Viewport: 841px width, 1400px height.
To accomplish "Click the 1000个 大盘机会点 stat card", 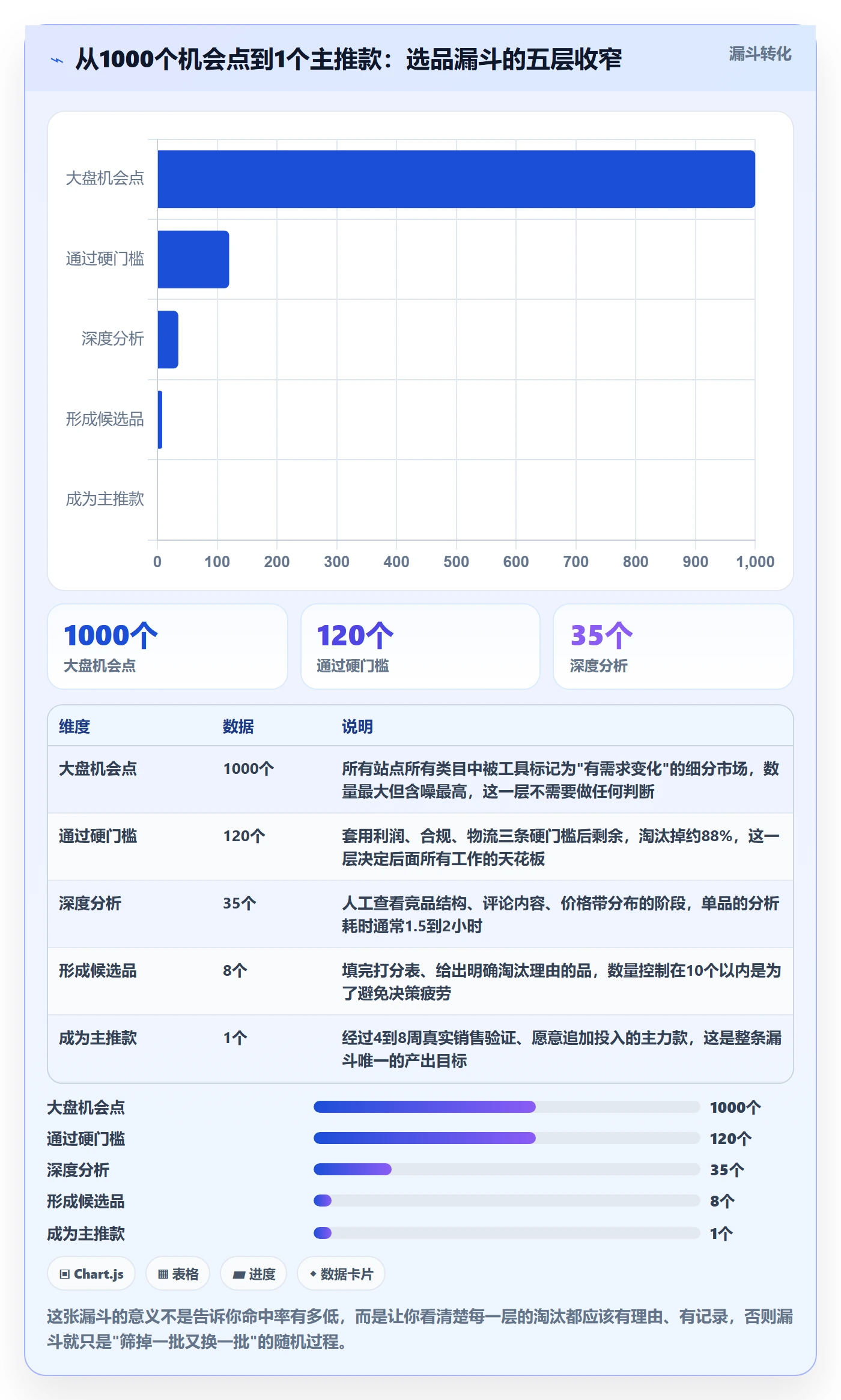I will [168, 647].
